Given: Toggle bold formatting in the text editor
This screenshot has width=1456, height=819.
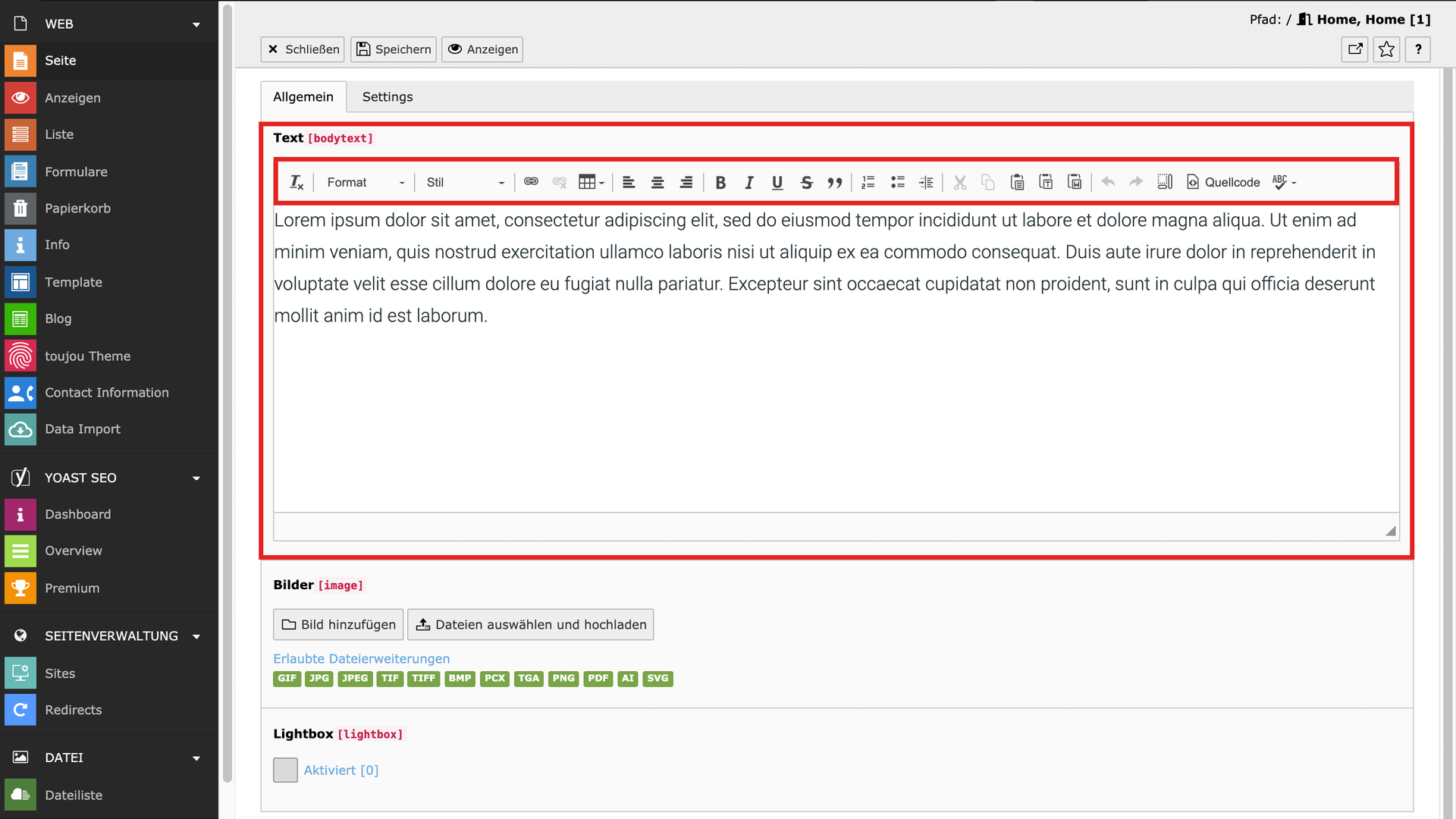Looking at the screenshot, I should tap(720, 182).
